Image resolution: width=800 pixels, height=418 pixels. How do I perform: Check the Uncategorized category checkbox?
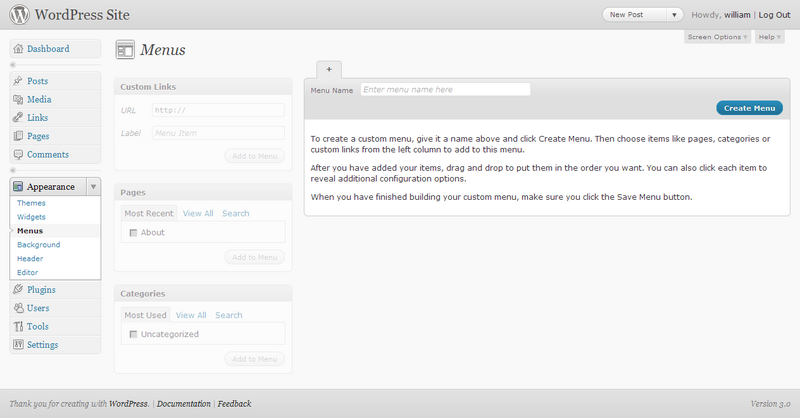point(133,334)
